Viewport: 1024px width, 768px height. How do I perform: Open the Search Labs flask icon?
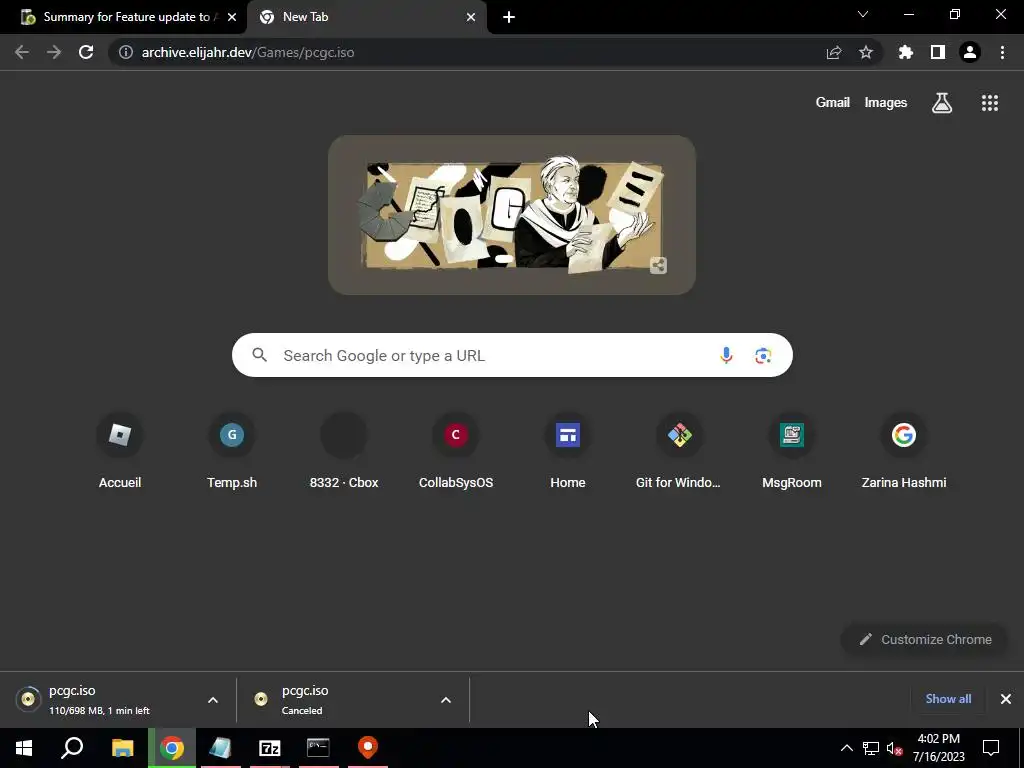click(942, 103)
